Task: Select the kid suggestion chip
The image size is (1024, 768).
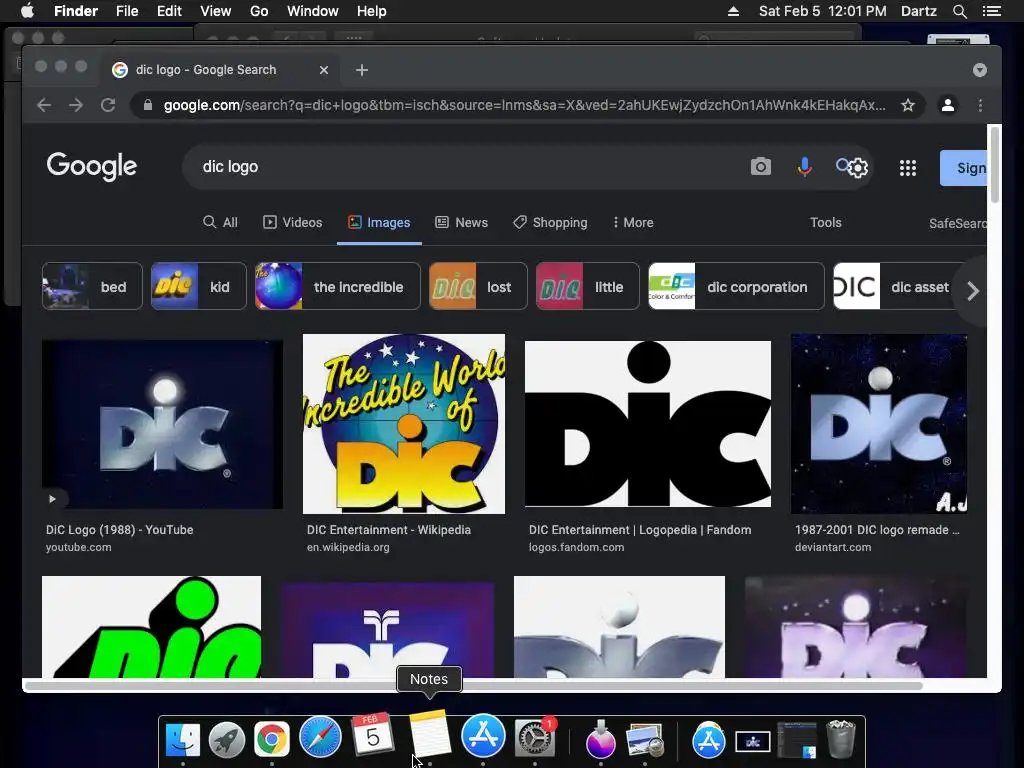Action: [x=199, y=286]
